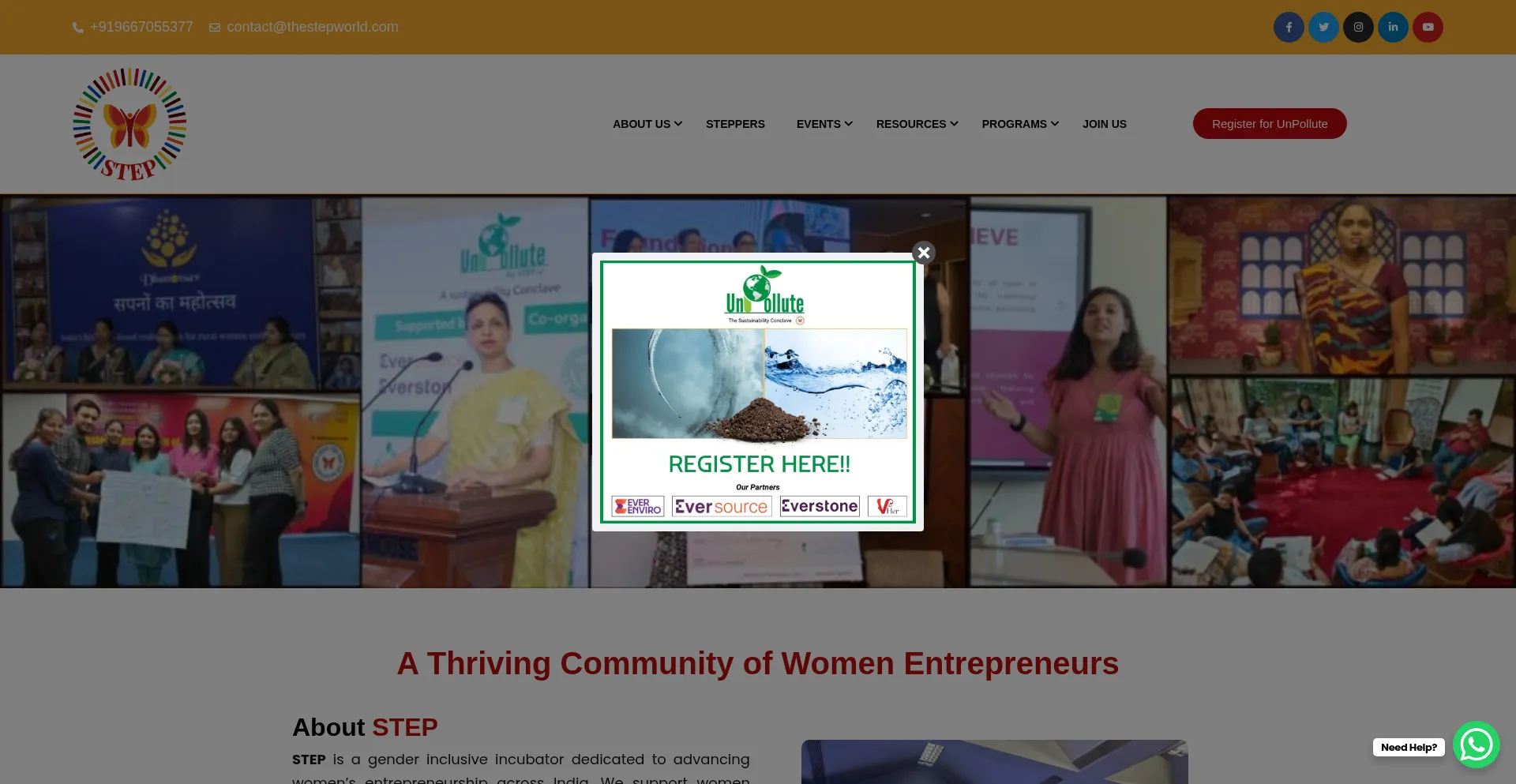Click the Need Help label
This screenshot has width=1516, height=784.
(1409, 748)
